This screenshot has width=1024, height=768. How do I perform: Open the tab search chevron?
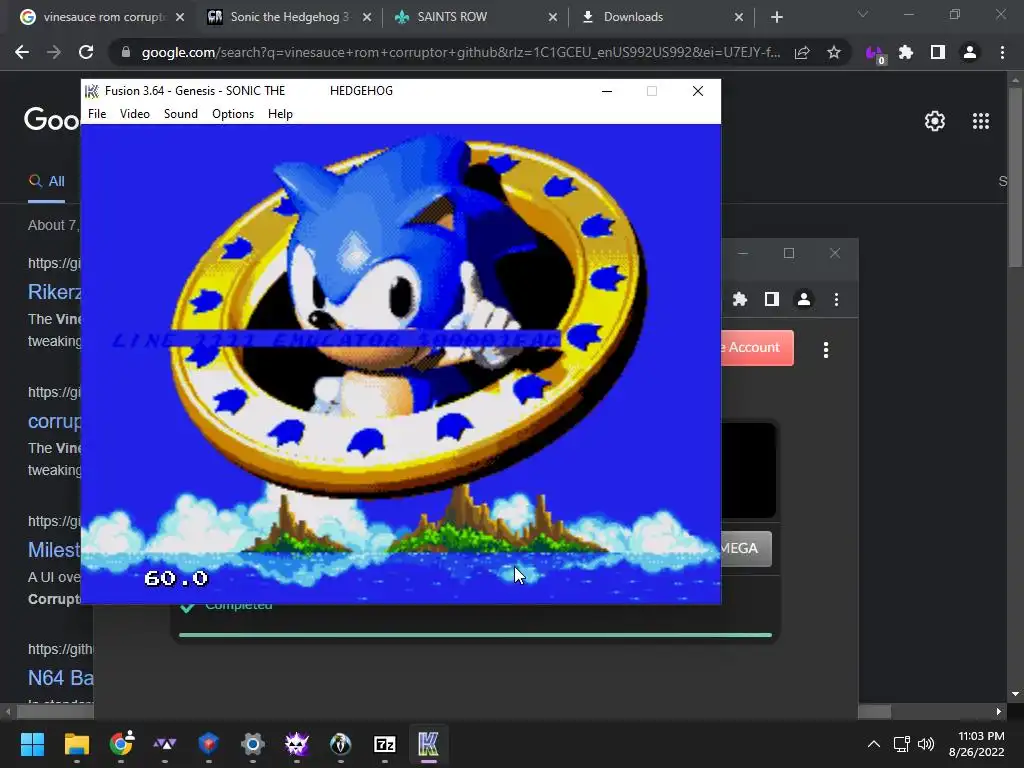pos(863,14)
